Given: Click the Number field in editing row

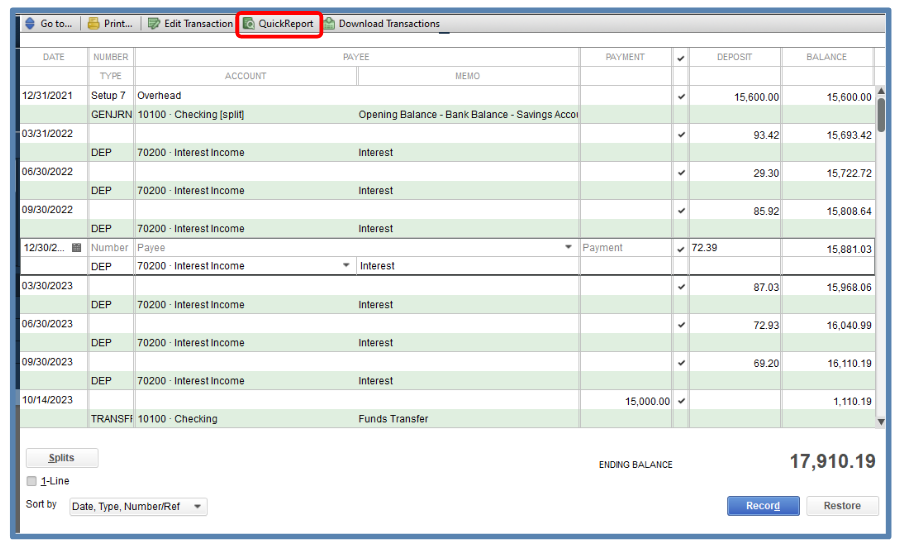Looking at the screenshot, I should click(x=110, y=248).
